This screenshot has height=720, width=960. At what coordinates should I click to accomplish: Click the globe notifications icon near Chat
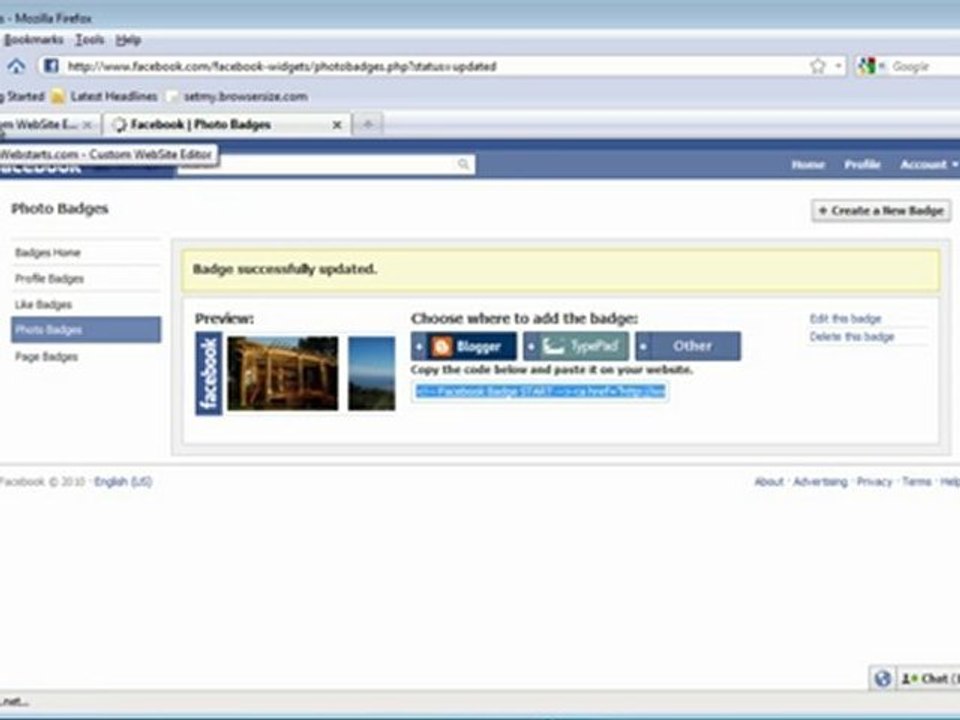coord(882,678)
